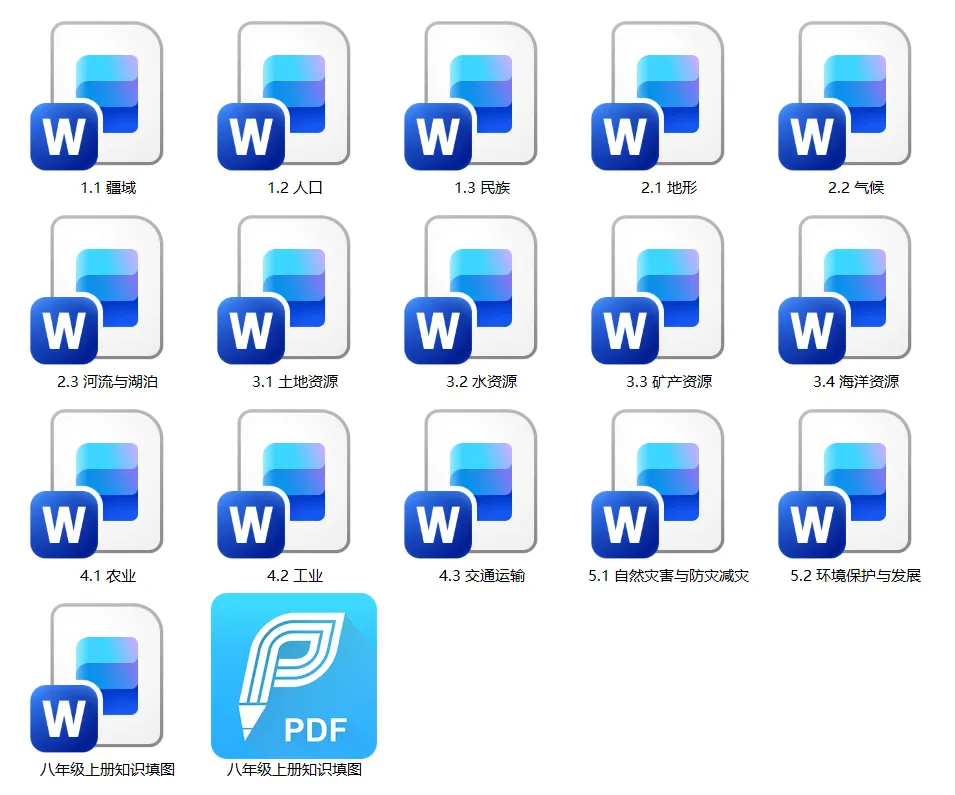The width and height of the screenshot is (955, 795).
Task: Select the Word icon for 1.3 民族
Action: [470, 96]
